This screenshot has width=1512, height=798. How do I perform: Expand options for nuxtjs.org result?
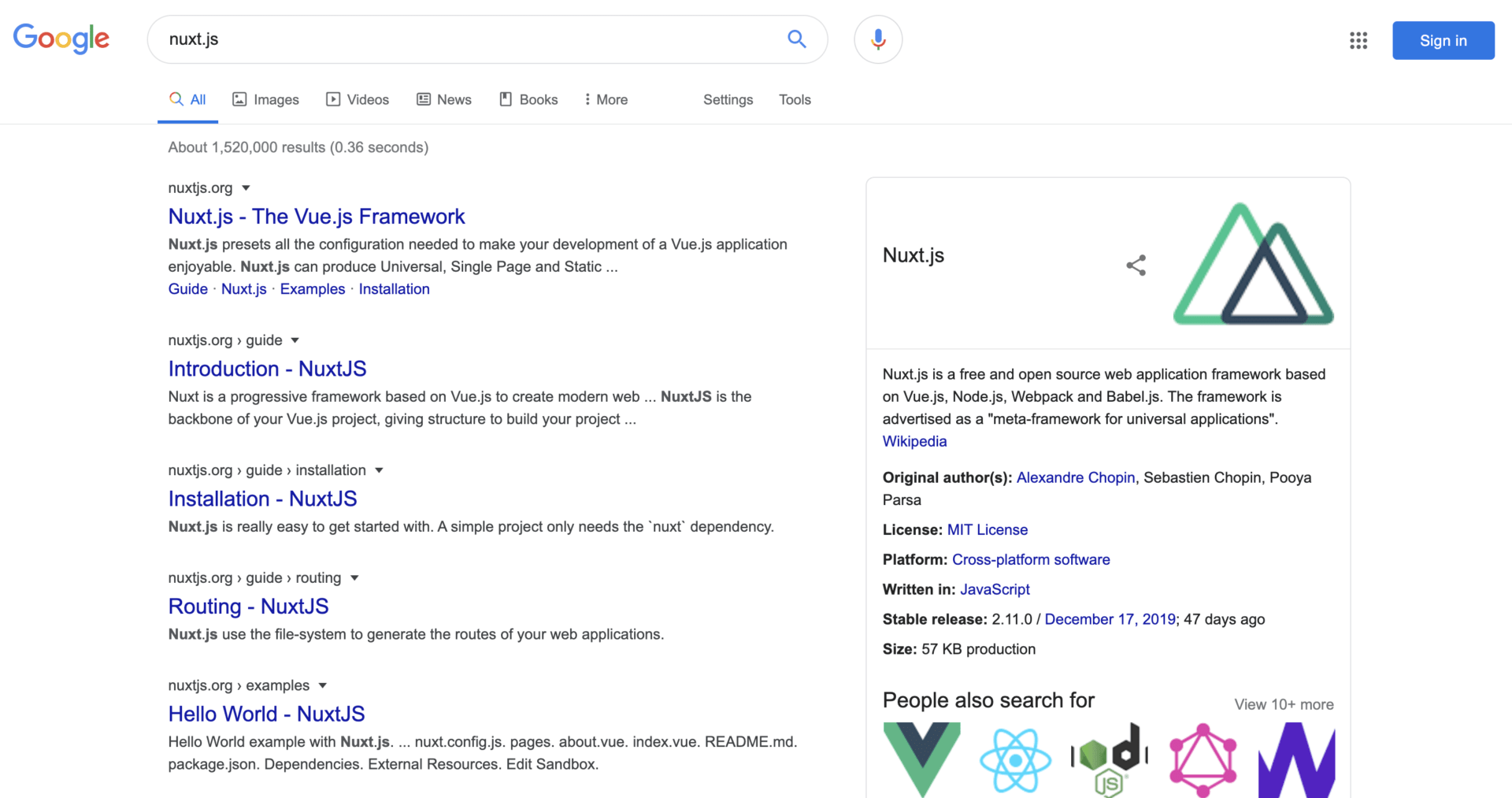[246, 188]
